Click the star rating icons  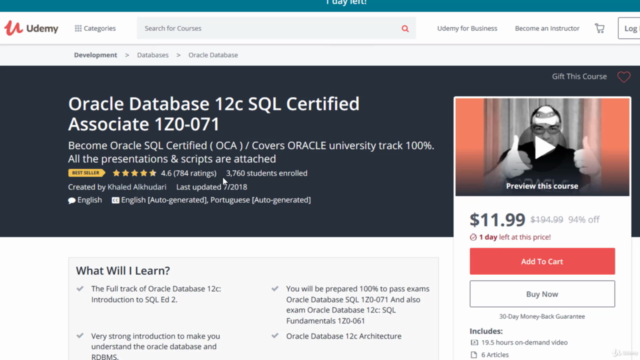point(134,173)
